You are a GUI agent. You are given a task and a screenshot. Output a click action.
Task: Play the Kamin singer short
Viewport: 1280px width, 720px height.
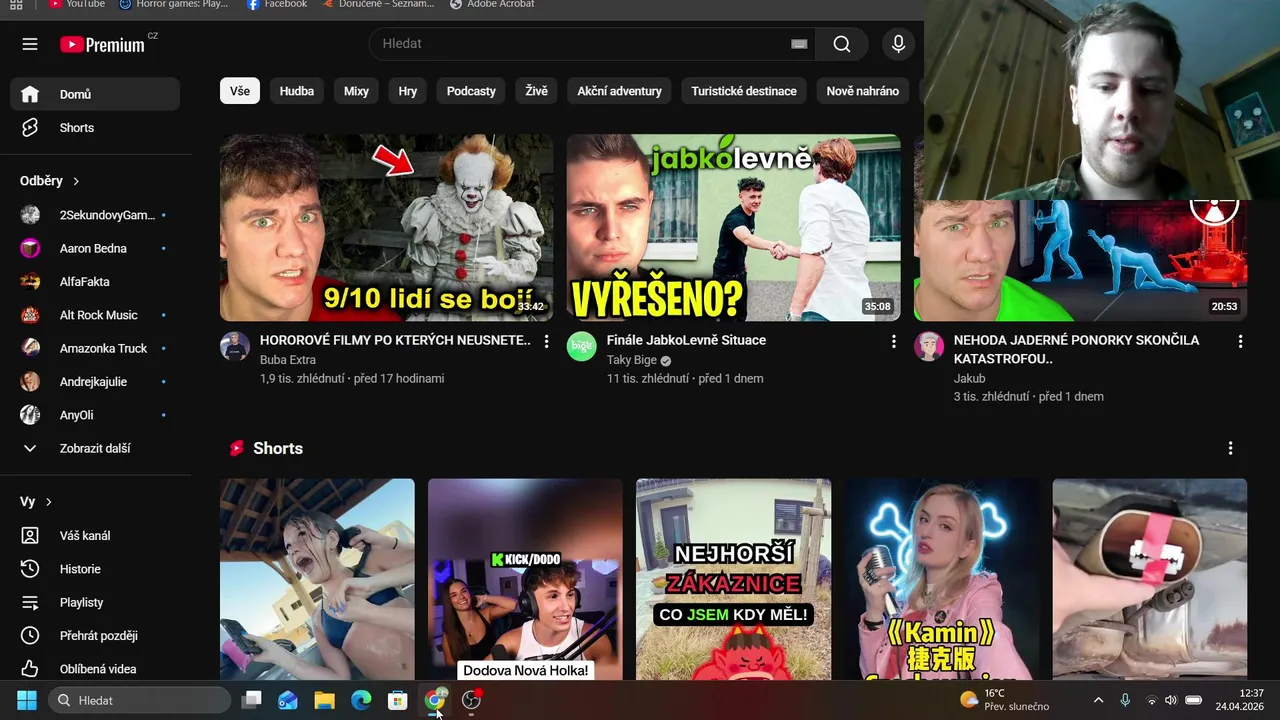[942, 580]
